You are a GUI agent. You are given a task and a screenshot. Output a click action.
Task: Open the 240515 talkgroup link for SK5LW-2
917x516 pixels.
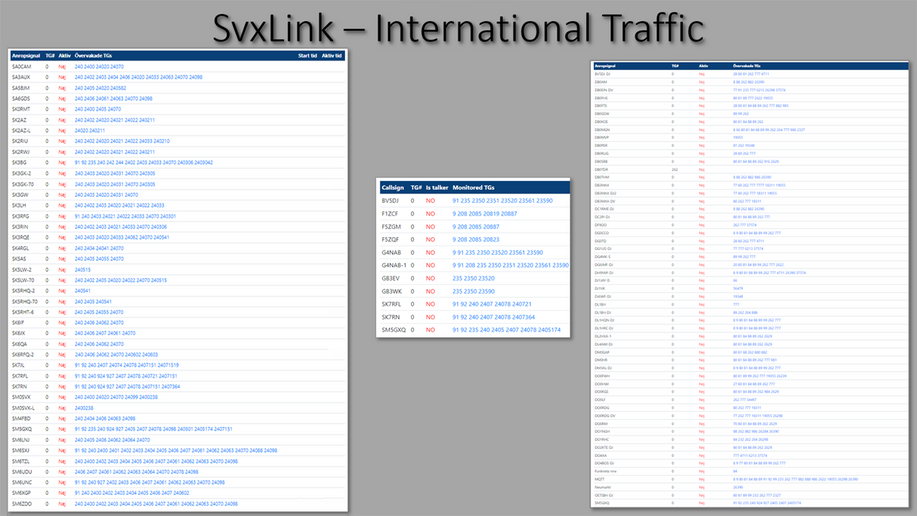[82, 270]
